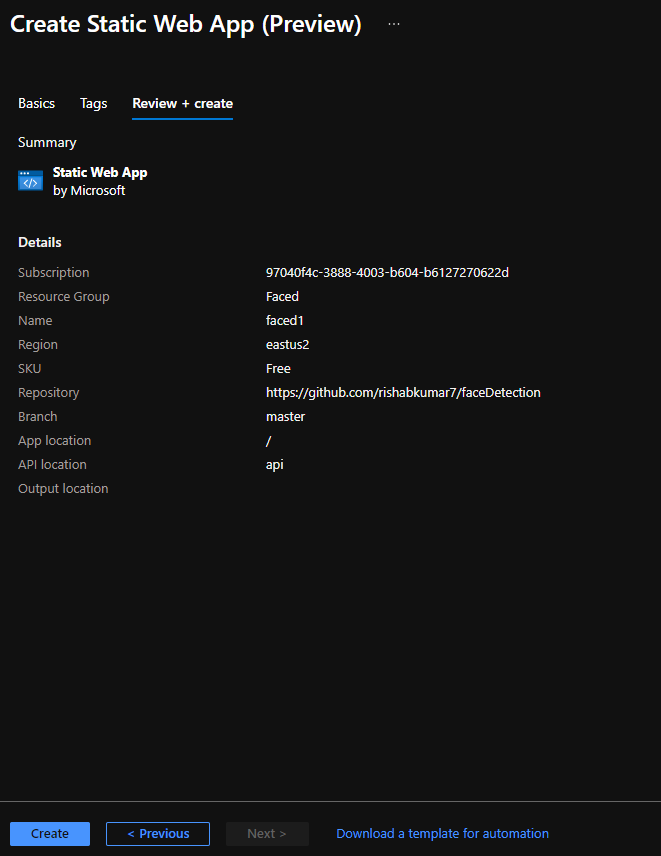Click the Details heading

pos(39,242)
